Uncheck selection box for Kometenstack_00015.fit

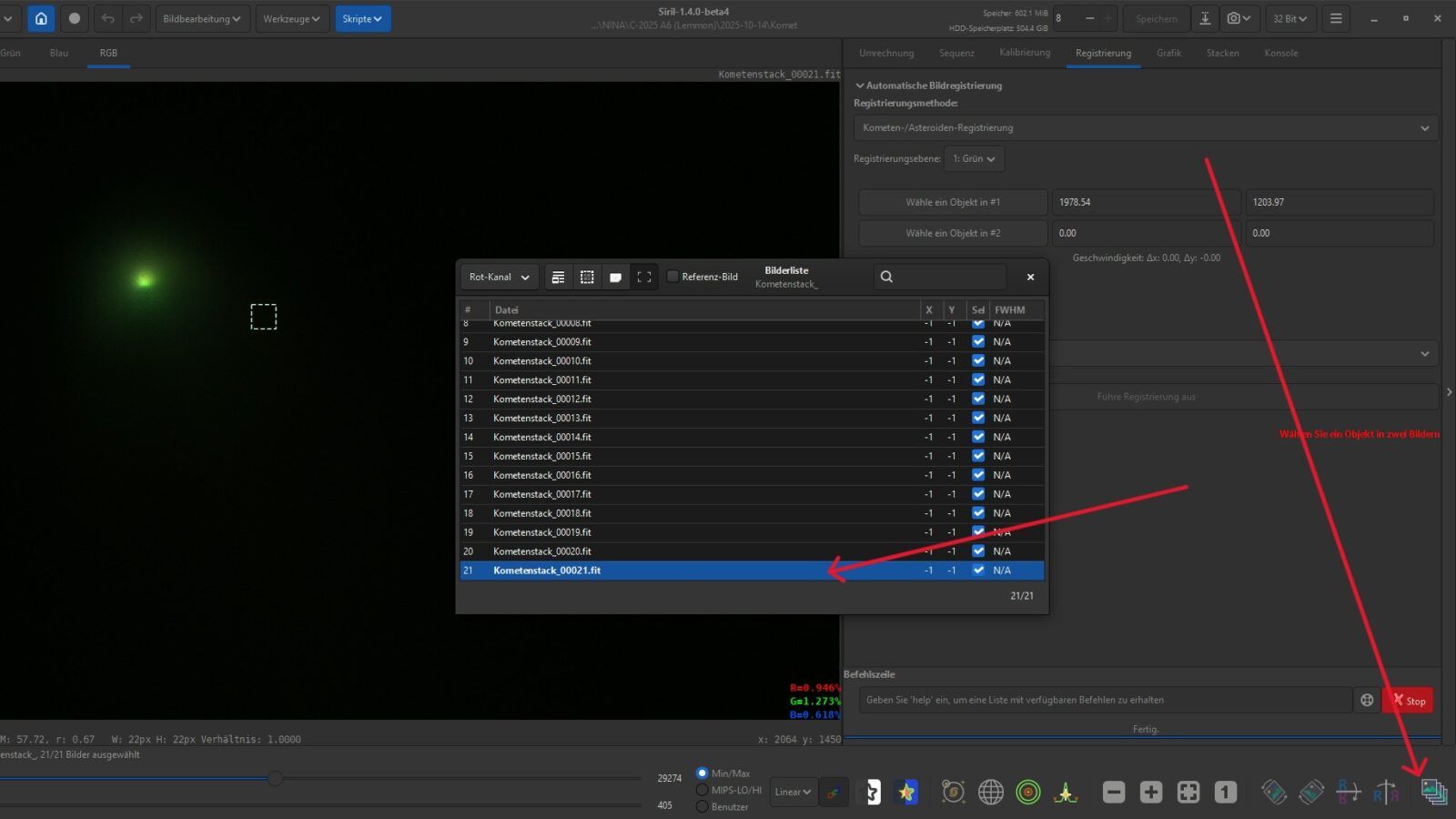(x=978, y=456)
